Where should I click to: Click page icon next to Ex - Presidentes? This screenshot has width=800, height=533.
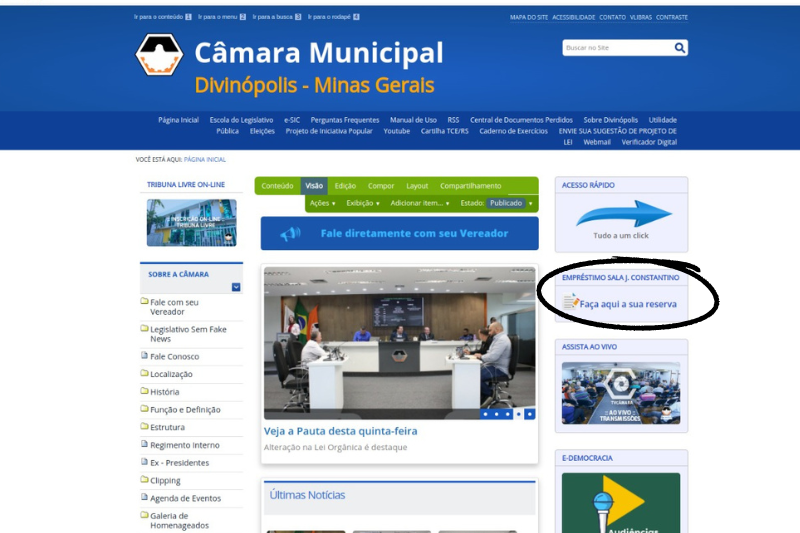pyautogui.click(x=144, y=462)
